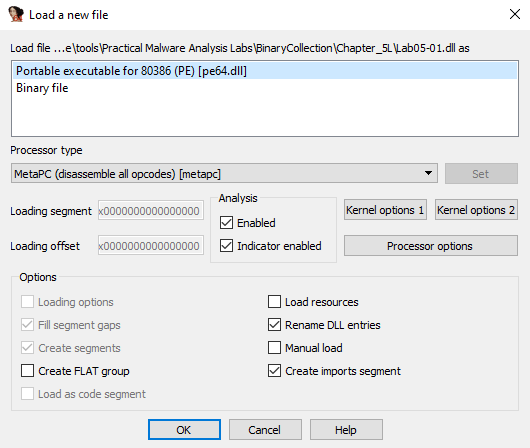The height and width of the screenshot is (448, 530).
Task: Toggle the Analysis Enabled checkbox
Action: tap(226, 223)
